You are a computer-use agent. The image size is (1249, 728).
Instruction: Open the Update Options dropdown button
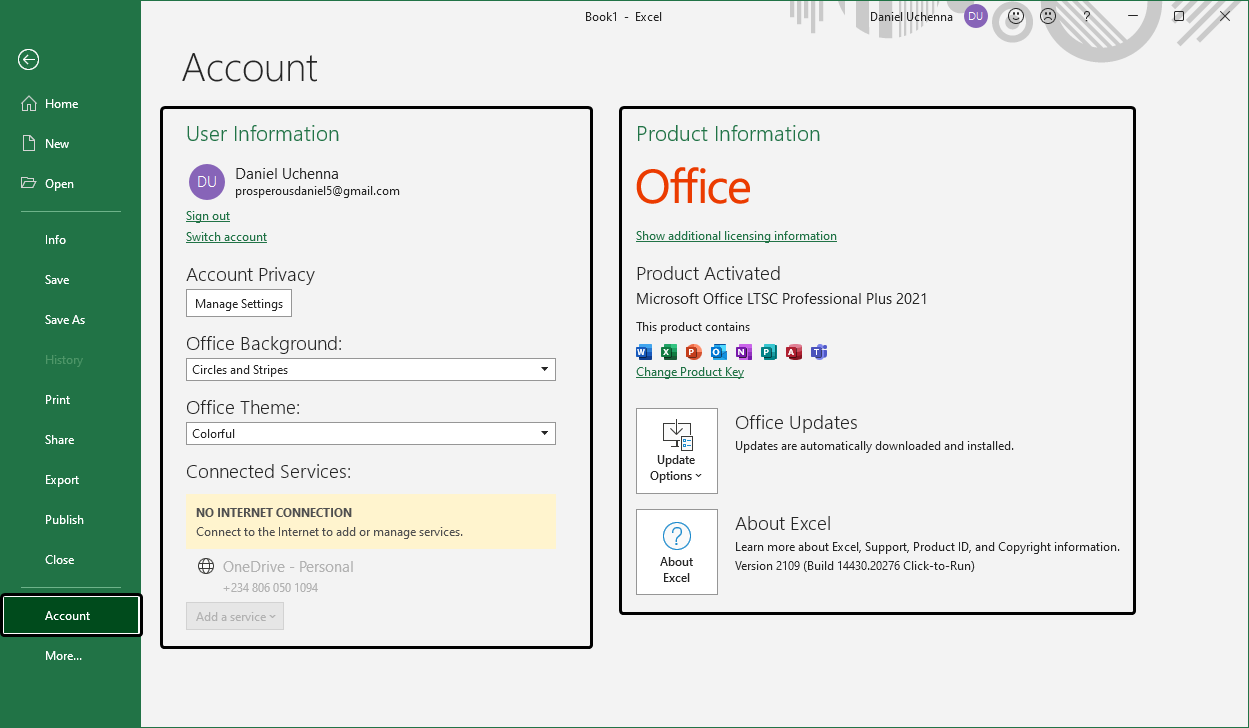[x=677, y=451]
